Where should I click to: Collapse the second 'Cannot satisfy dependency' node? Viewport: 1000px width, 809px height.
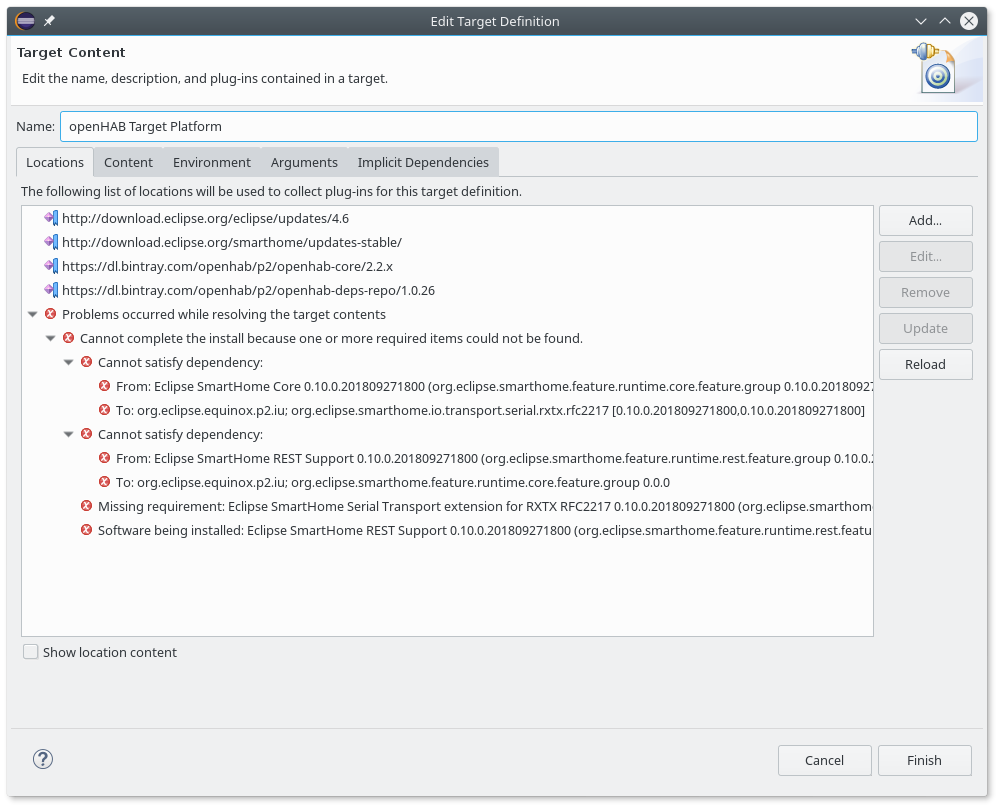pyautogui.click(x=68, y=434)
